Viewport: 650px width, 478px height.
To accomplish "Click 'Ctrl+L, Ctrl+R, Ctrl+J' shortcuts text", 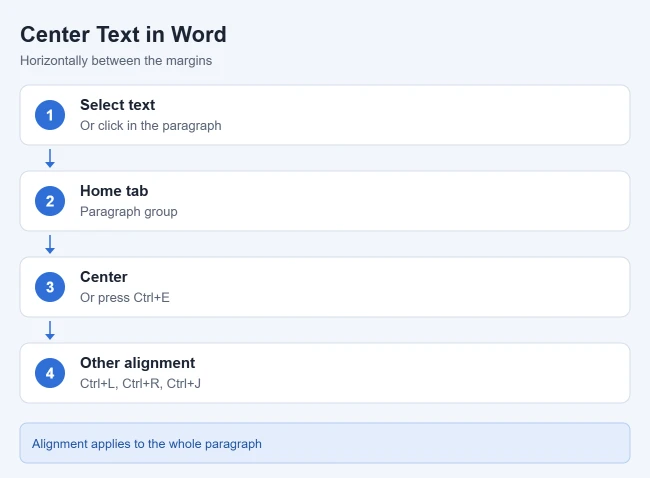I will point(140,383).
